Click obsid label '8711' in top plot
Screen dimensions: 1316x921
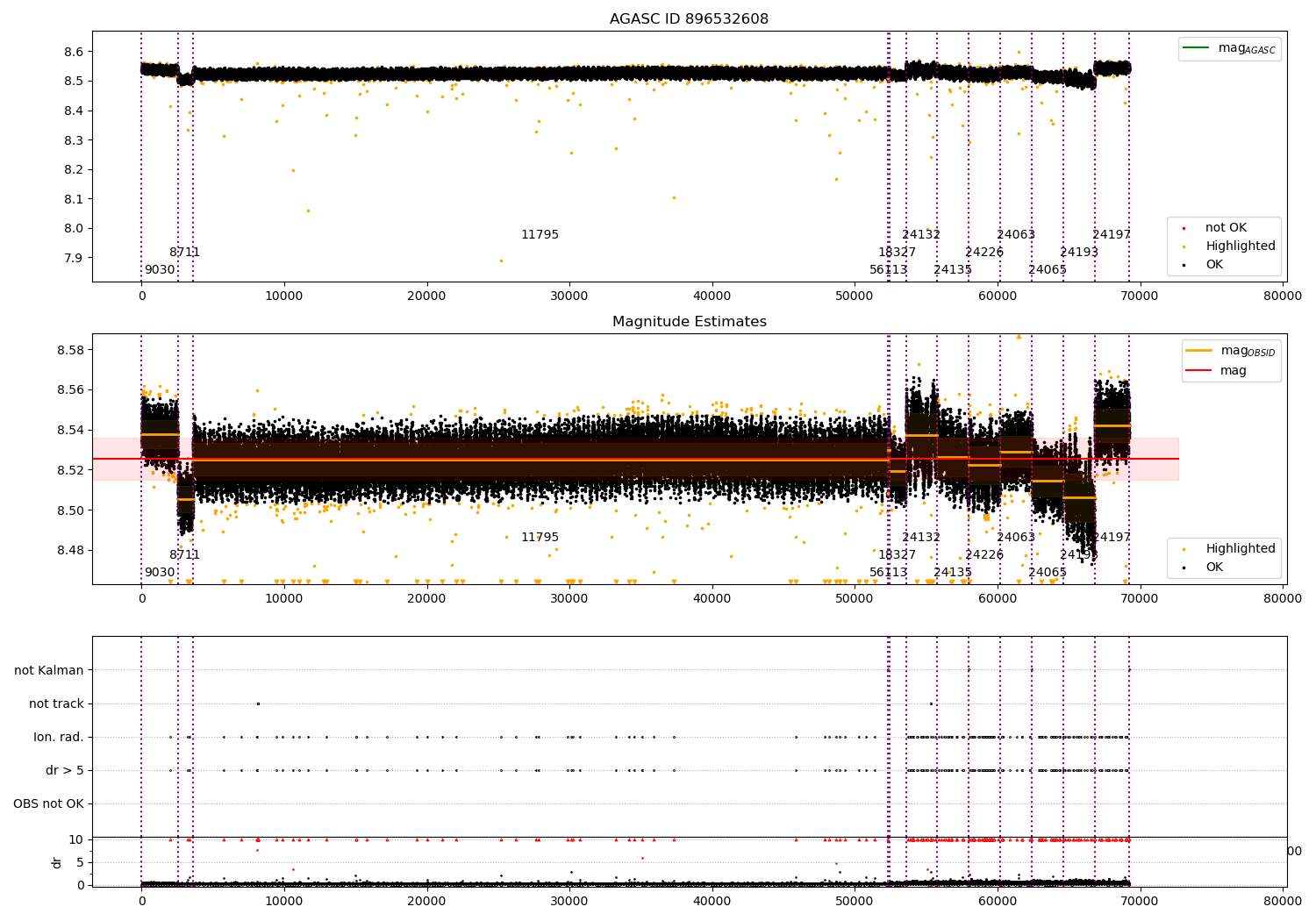point(185,253)
